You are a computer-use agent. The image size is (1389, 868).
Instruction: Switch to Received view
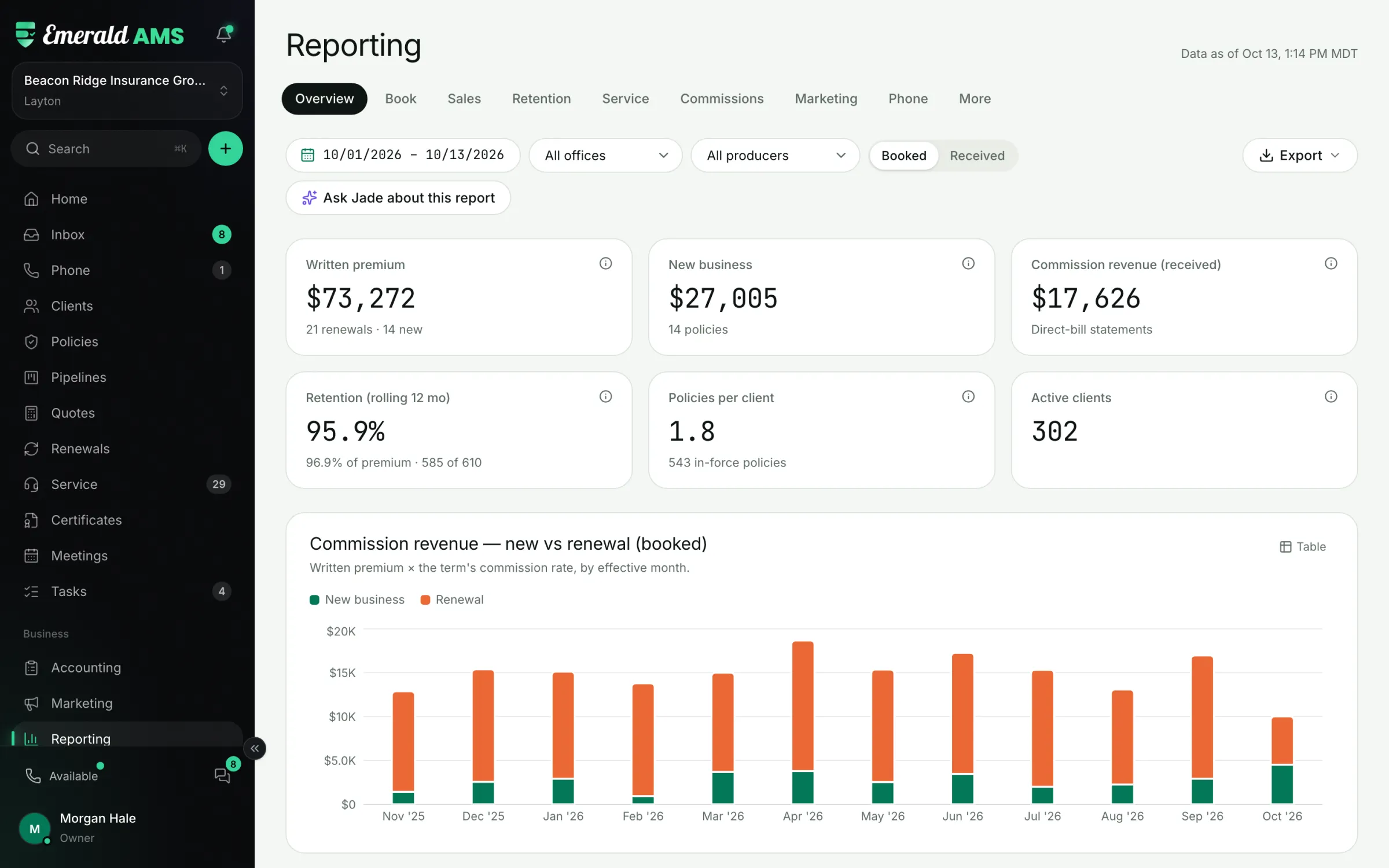pos(977,156)
